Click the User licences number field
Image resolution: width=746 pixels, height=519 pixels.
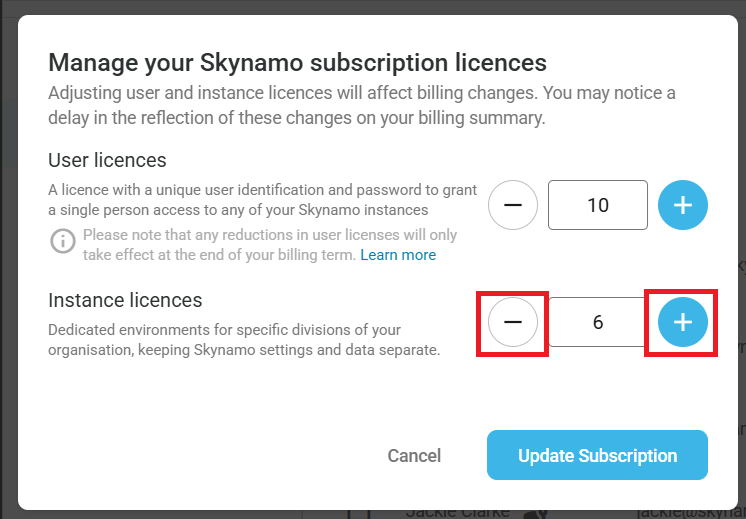[x=598, y=205]
